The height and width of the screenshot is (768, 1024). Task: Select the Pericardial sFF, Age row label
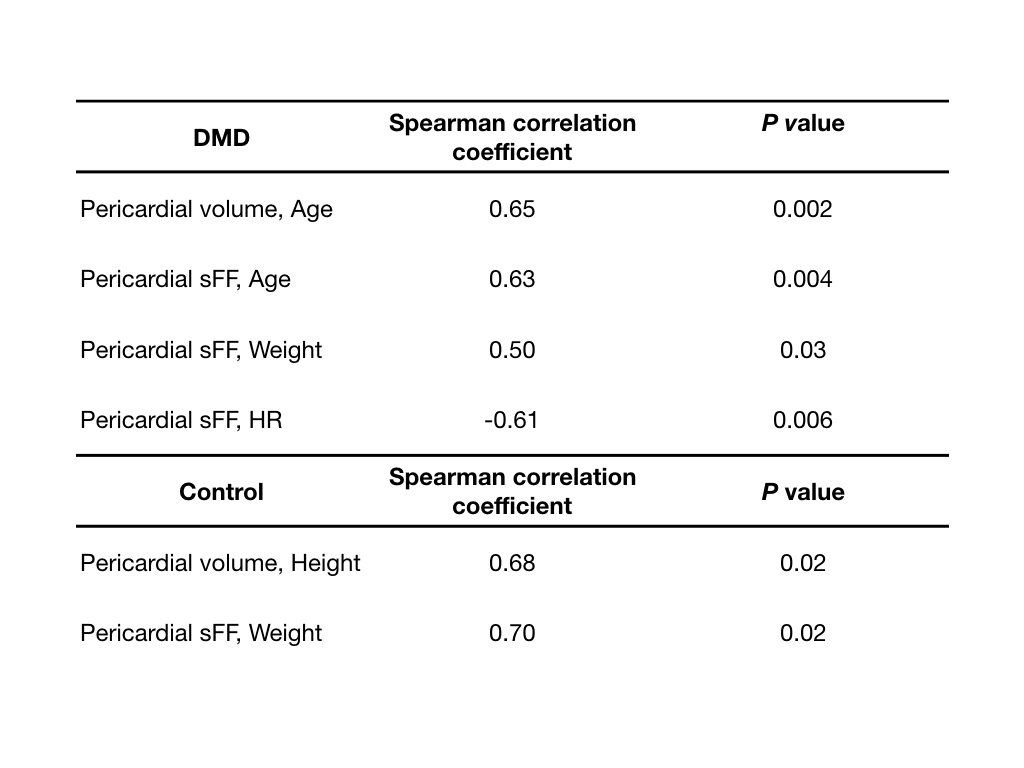[x=185, y=279]
